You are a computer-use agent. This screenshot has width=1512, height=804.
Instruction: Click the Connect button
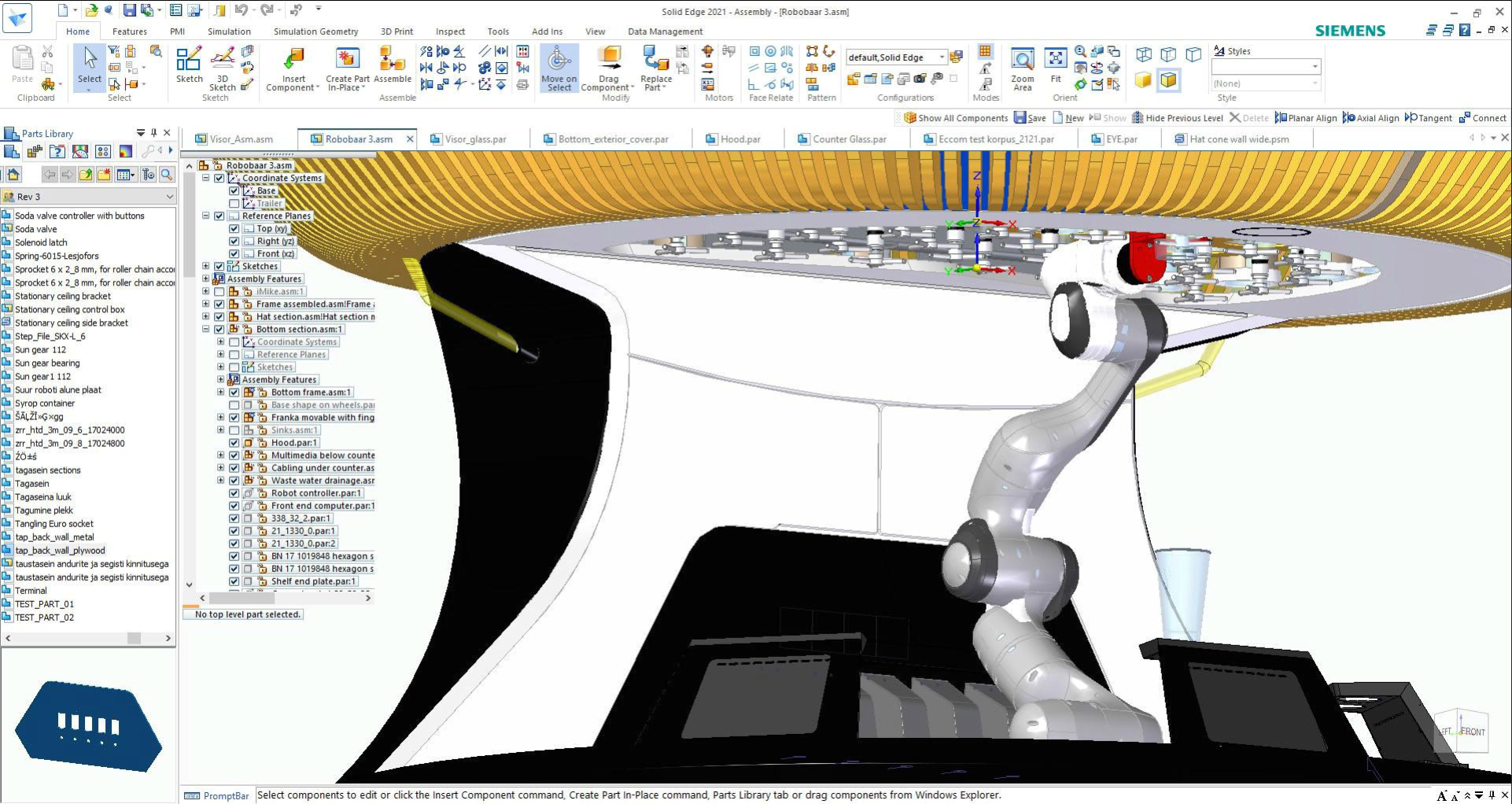(1482, 118)
